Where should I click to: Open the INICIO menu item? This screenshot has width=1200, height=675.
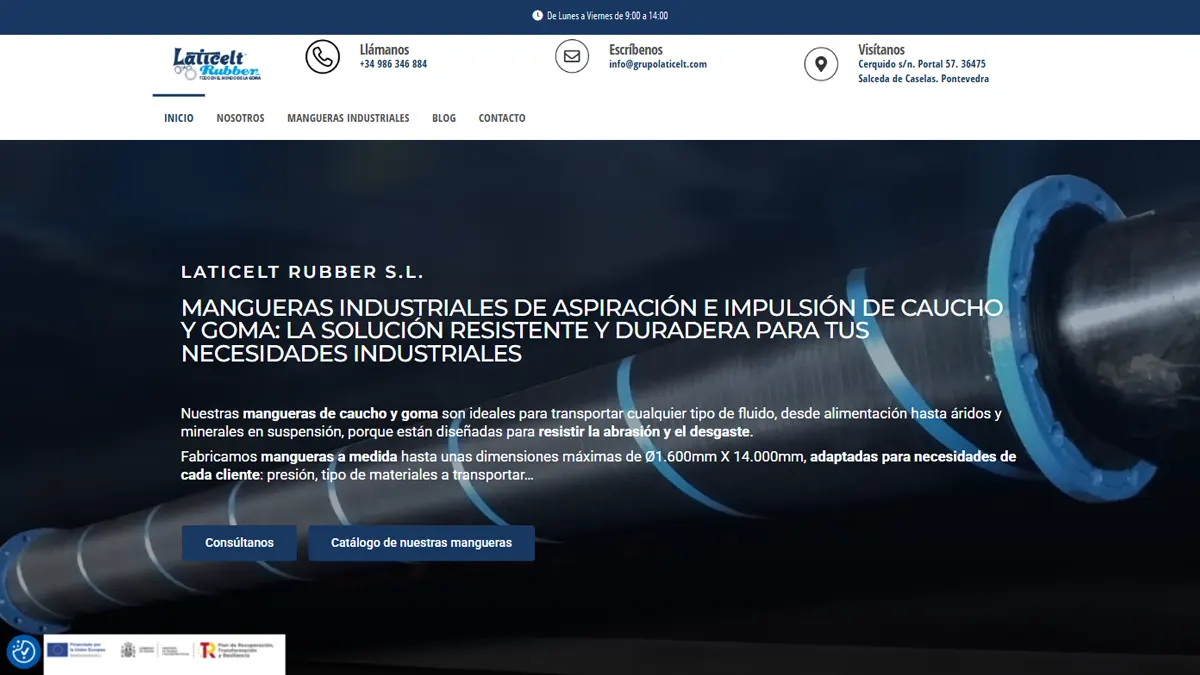click(179, 118)
